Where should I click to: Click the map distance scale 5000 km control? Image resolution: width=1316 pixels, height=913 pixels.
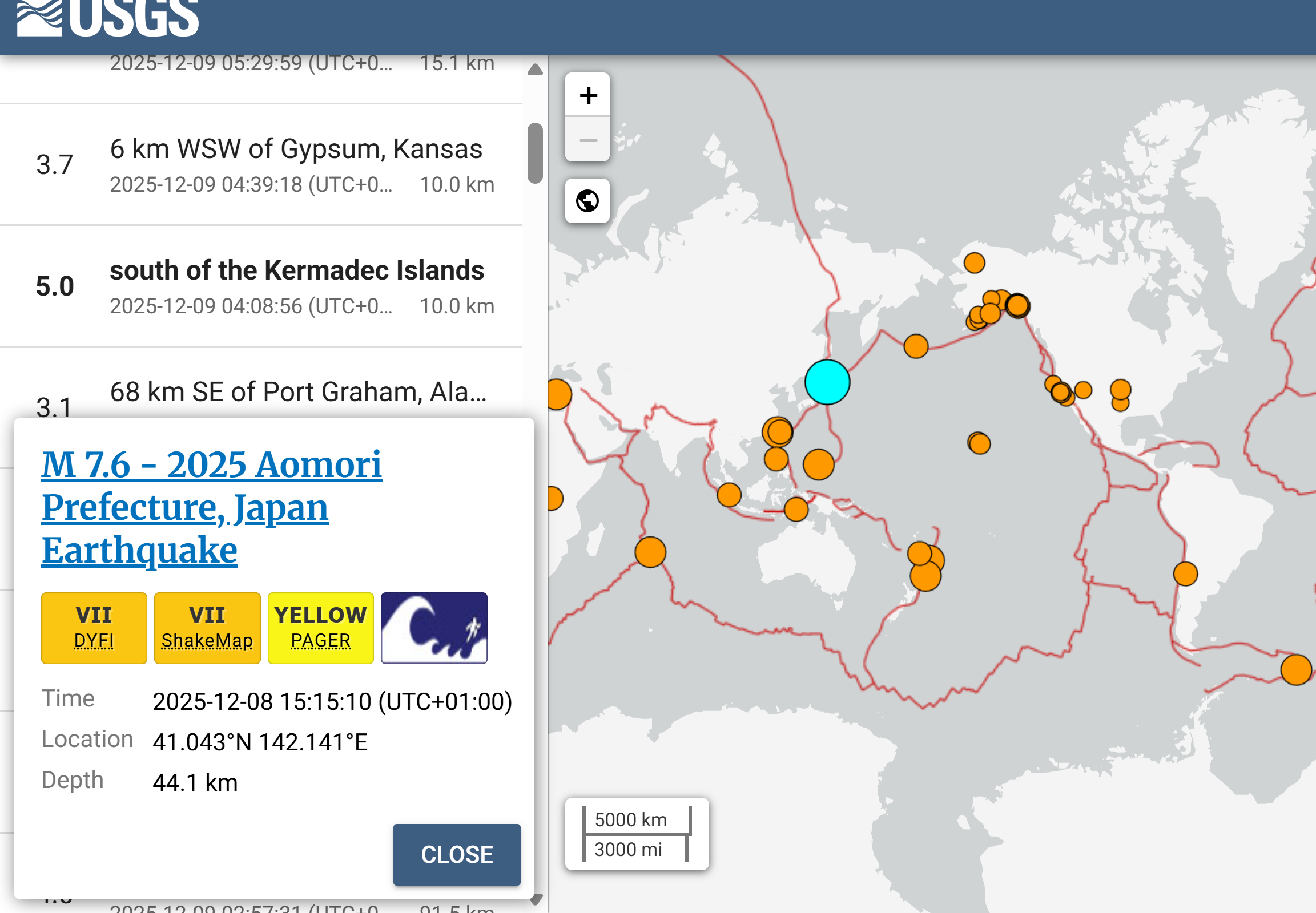637,834
